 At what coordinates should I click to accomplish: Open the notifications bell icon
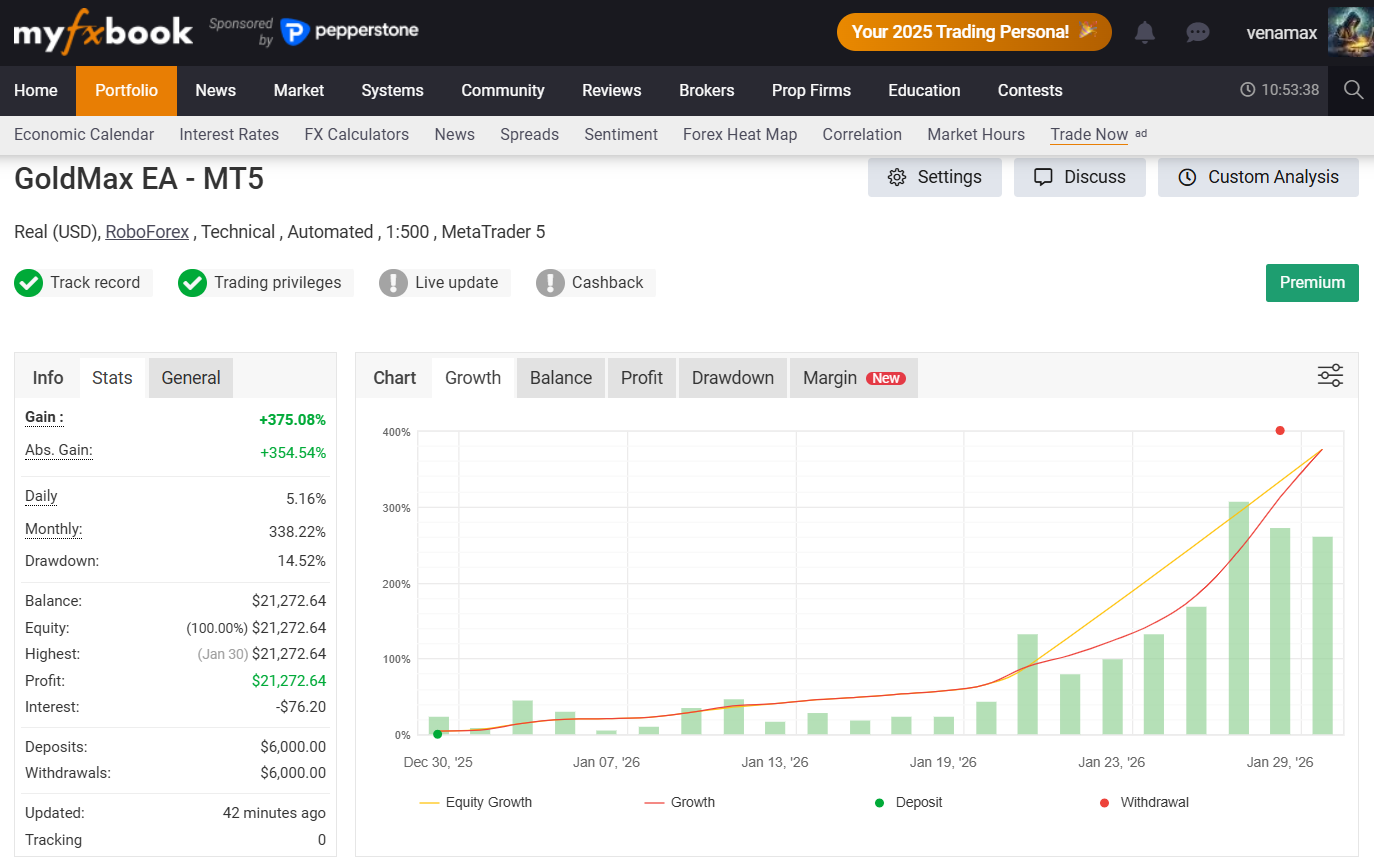(x=1145, y=32)
